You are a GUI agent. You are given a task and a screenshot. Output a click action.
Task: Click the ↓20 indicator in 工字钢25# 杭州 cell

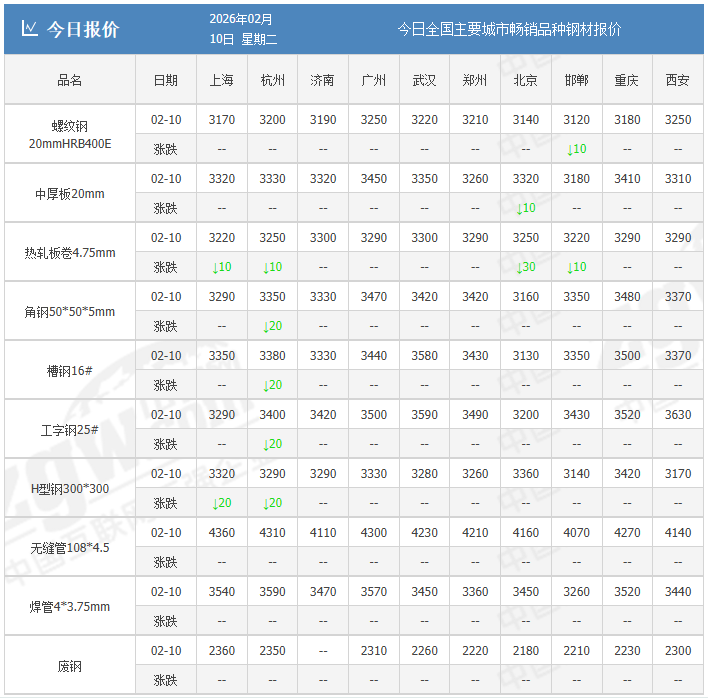[x=272, y=445]
